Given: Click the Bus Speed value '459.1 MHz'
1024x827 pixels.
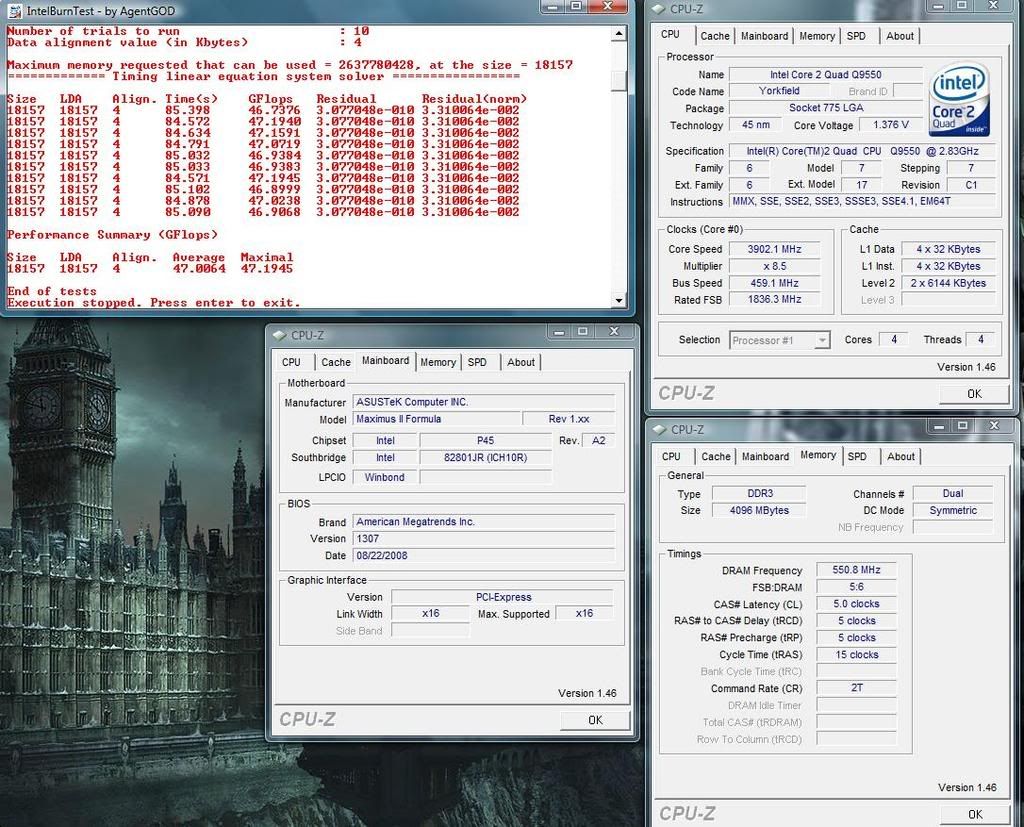Looking at the screenshot, I should click(x=775, y=283).
